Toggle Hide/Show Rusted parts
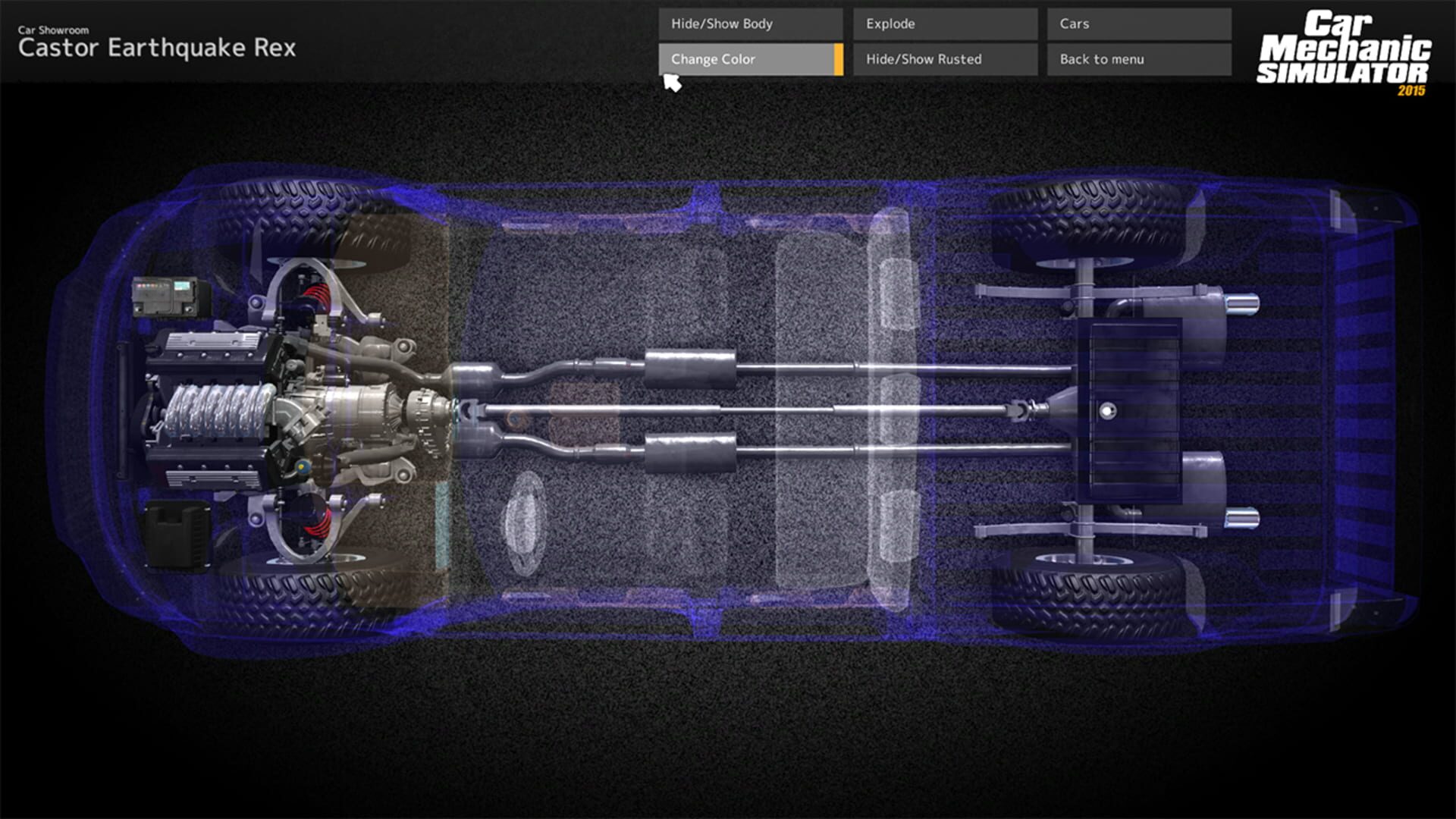The width and height of the screenshot is (1456, 819). click(943, 58)
